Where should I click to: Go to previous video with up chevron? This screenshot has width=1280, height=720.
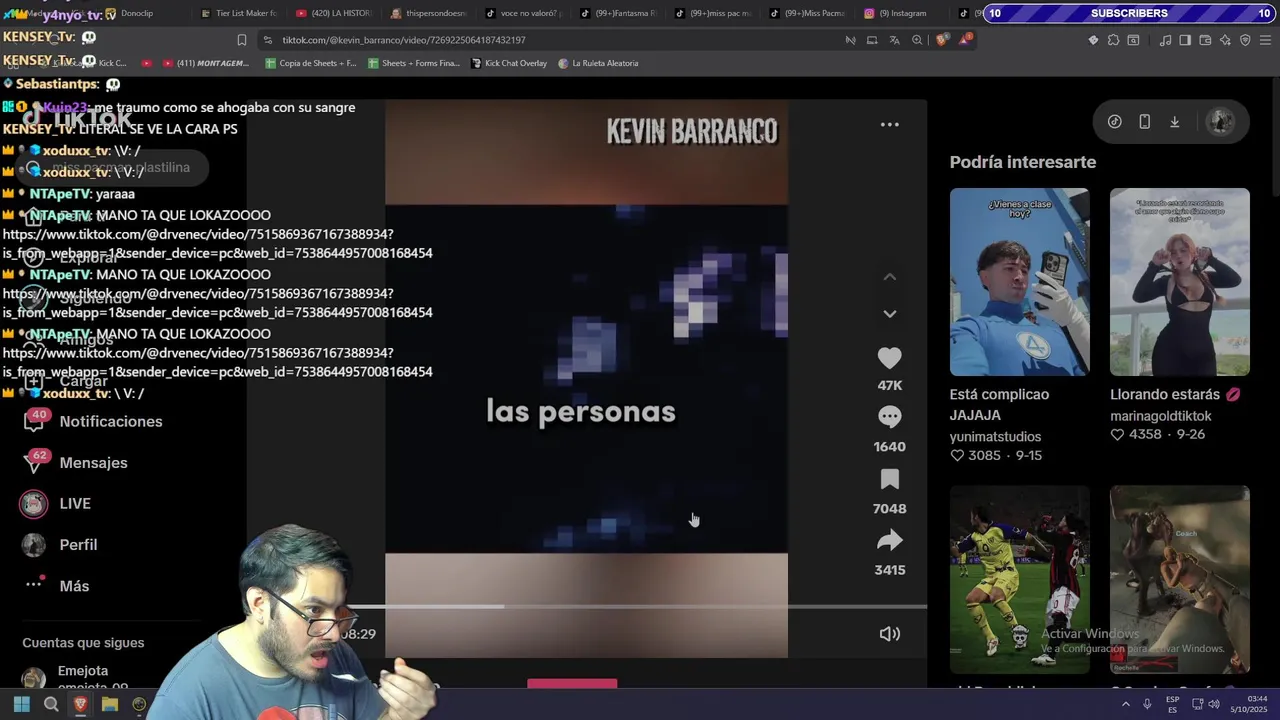coord(889,277)
